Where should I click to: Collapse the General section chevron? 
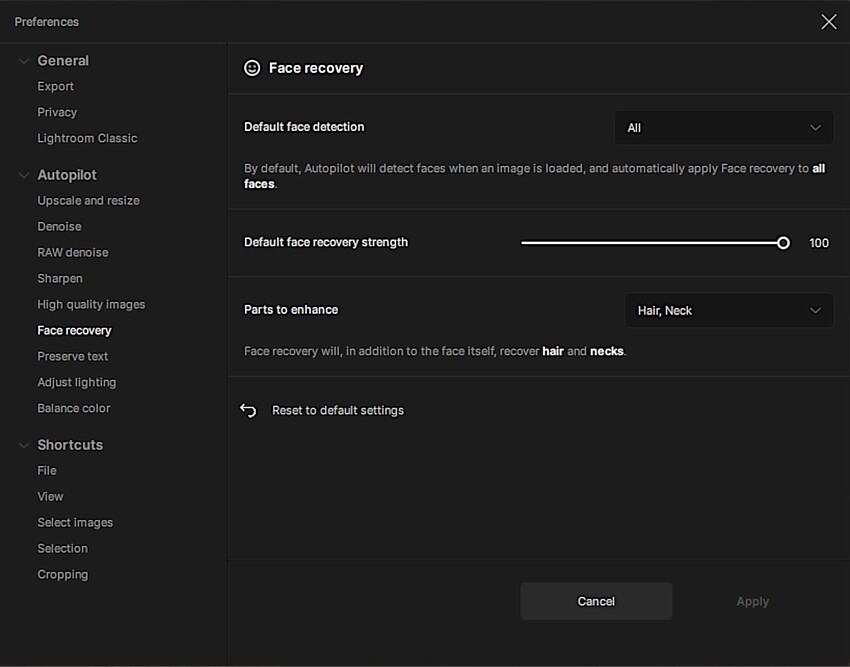[23, 61]
